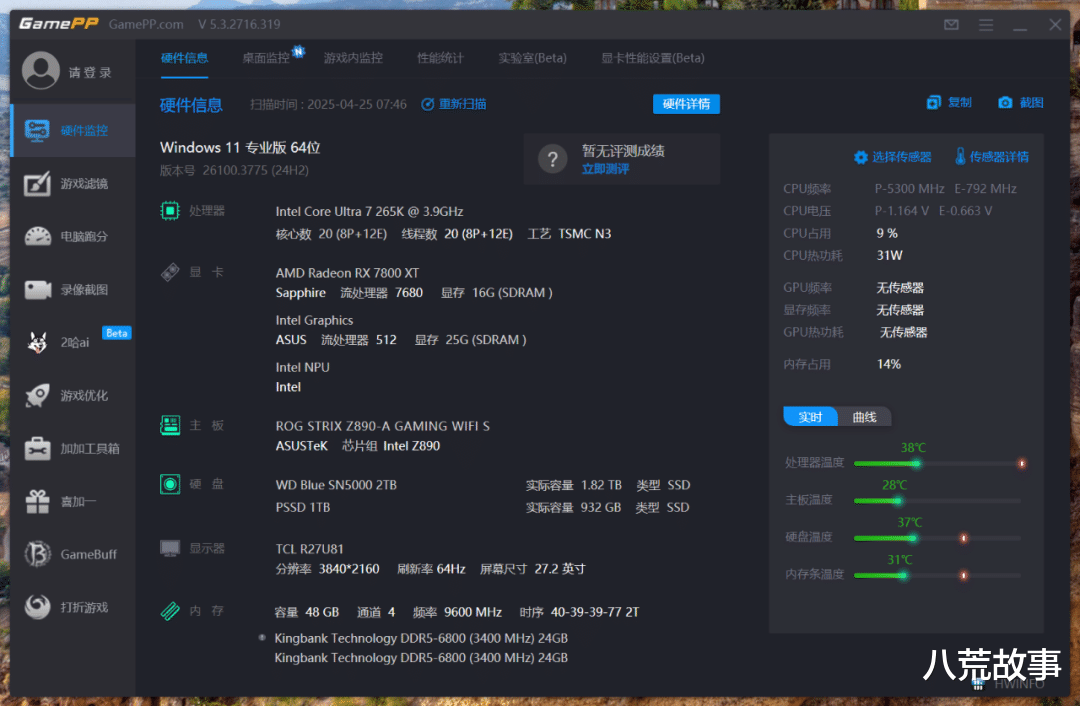Click the GamePP.com website text
This screenshot has height=706, width=1080.
point(146,24)
